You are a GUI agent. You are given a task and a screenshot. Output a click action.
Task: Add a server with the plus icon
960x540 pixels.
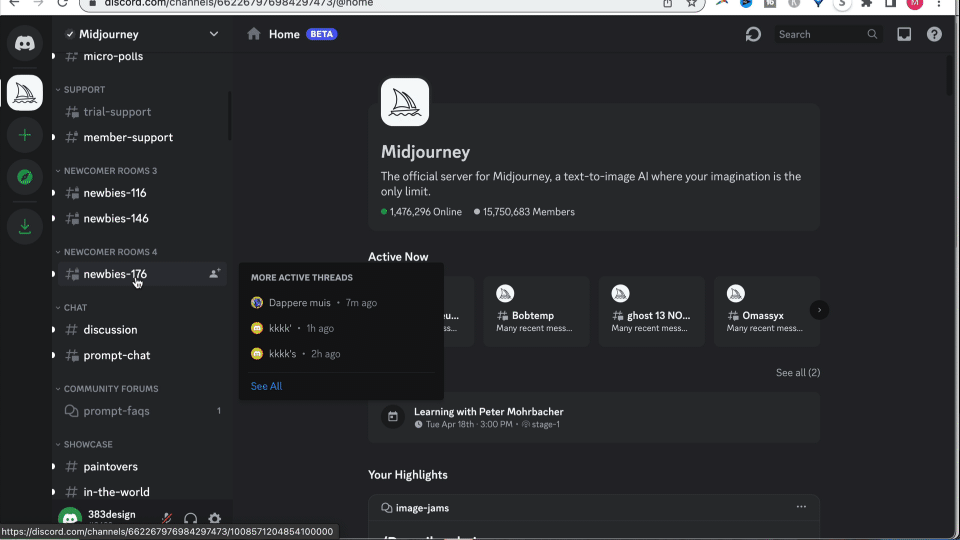pos(24,135)
